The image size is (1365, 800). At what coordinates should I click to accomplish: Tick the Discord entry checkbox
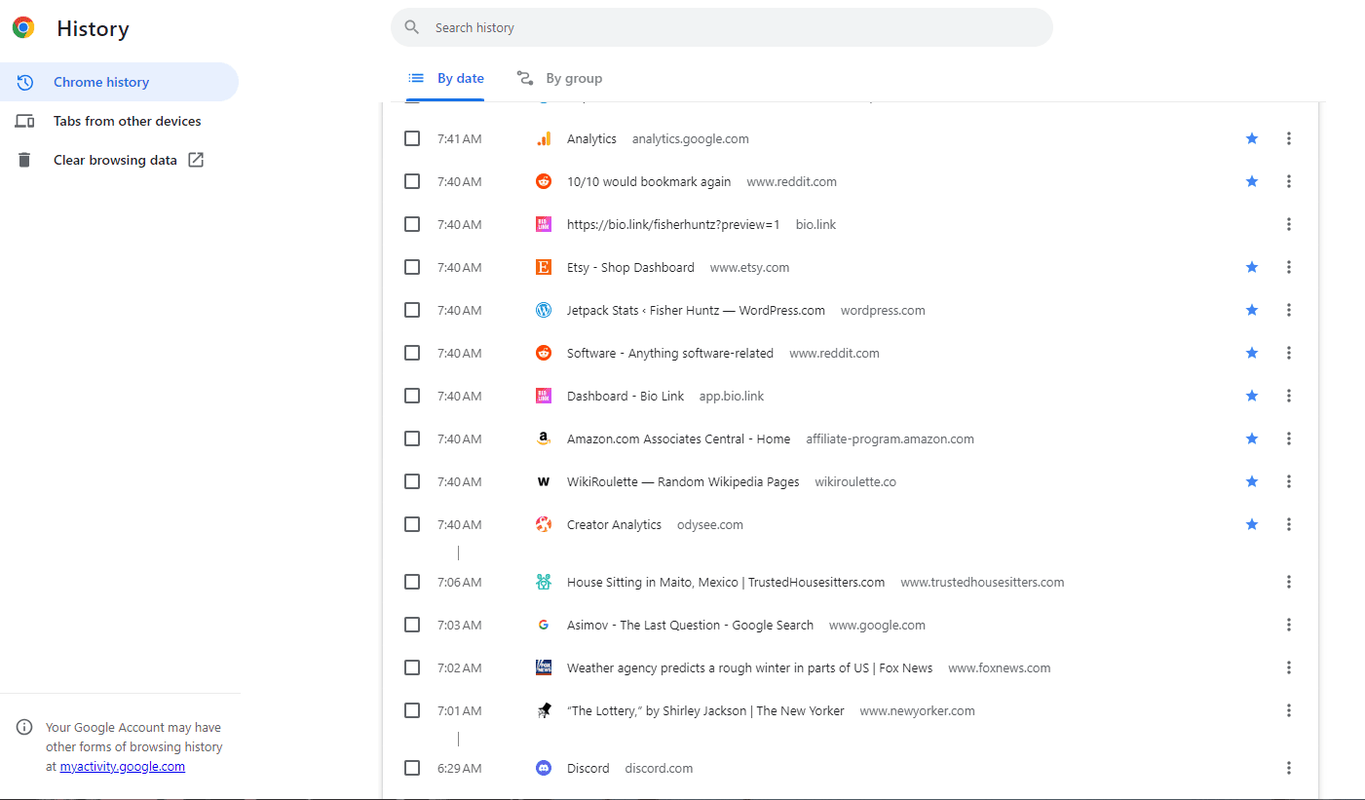[x=412, y=768]
